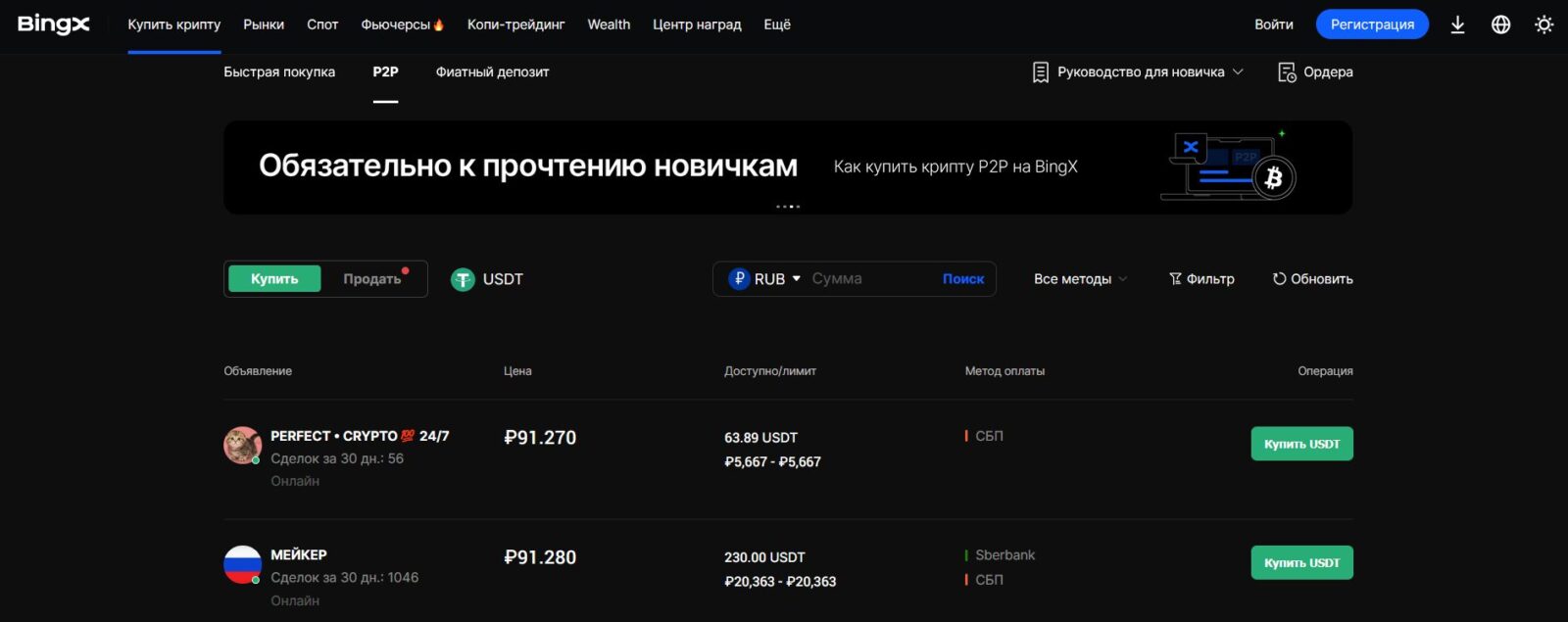The width and height of the screenshot is (1568, 622).
Task: Toggle the light theme sun icon
Action: [x=1543, y=24]
